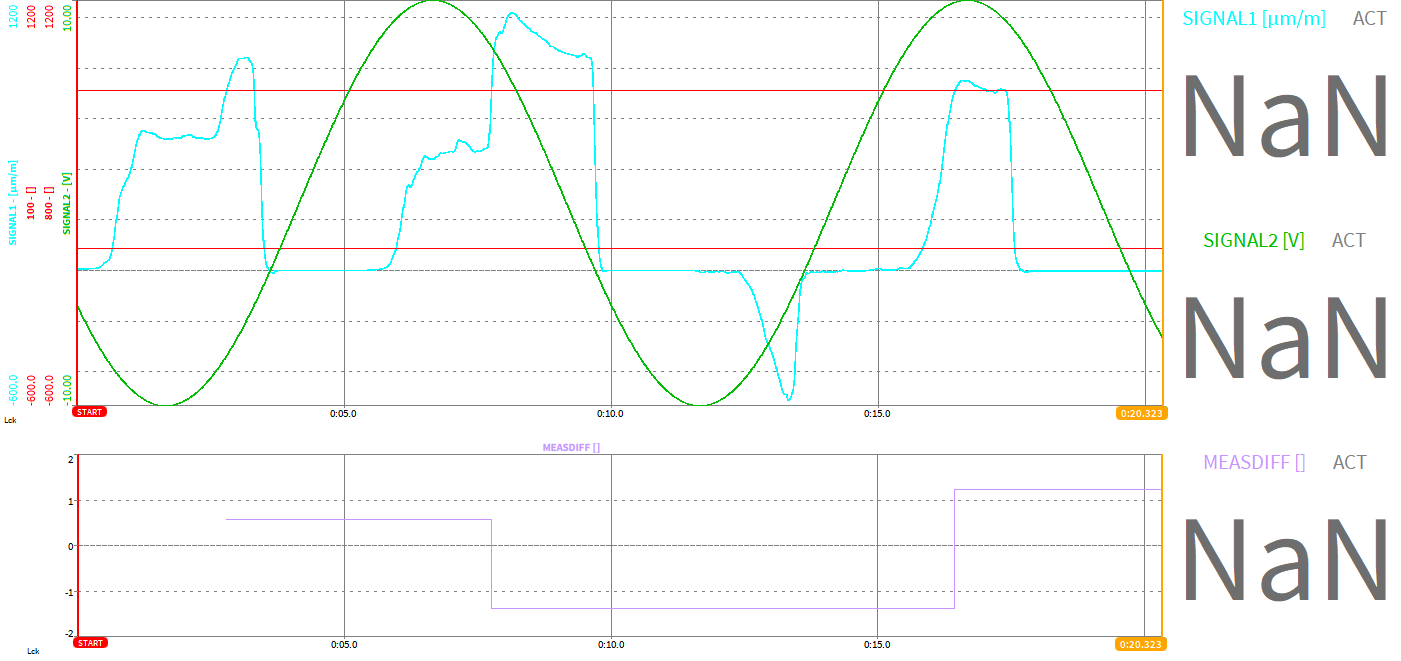The width and height of the screenshot is (1401, 661).
Task: Select the orange 0:20.323 cursor on lower graph
Action: point(1141,644)
